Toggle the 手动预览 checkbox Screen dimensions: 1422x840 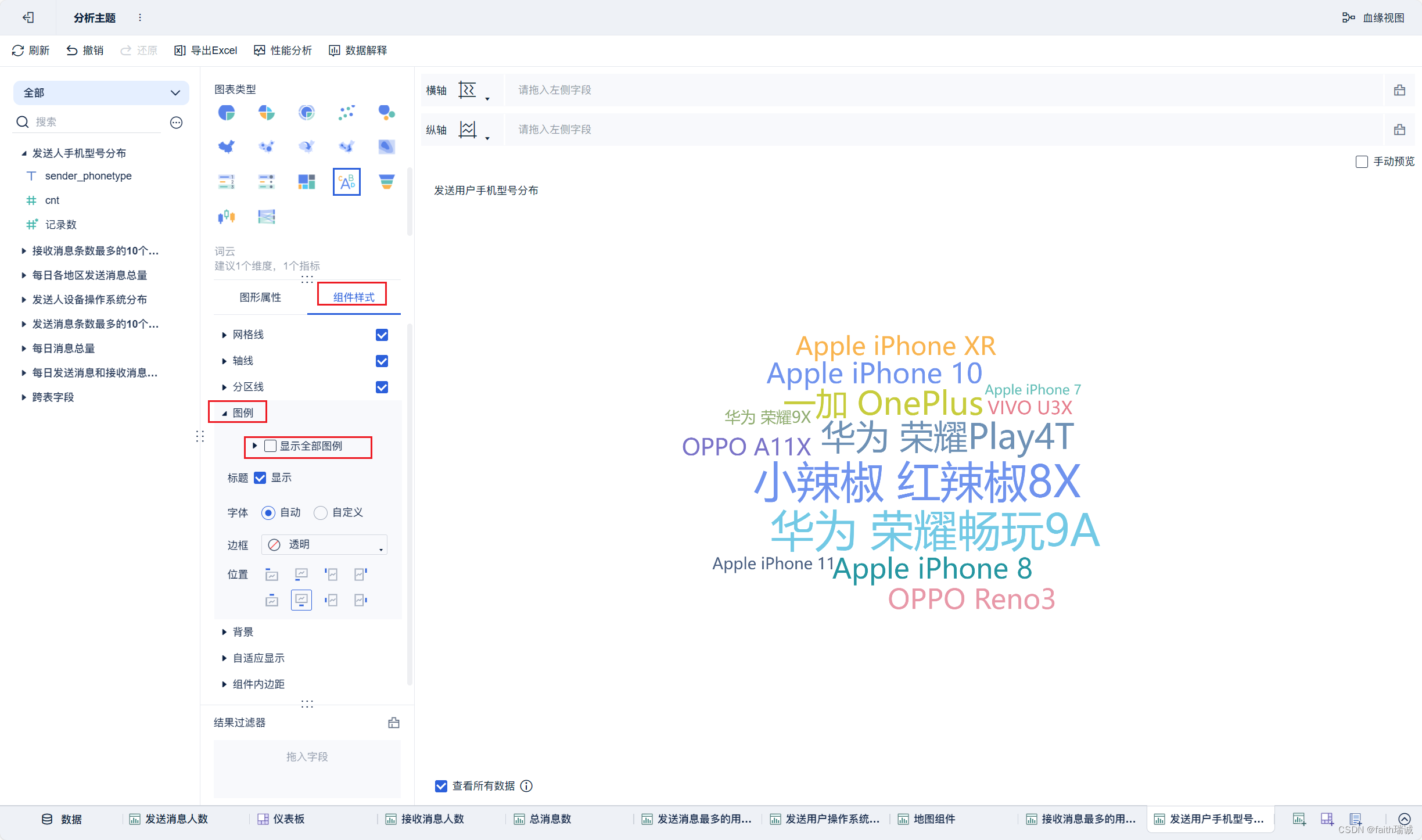1362,162
